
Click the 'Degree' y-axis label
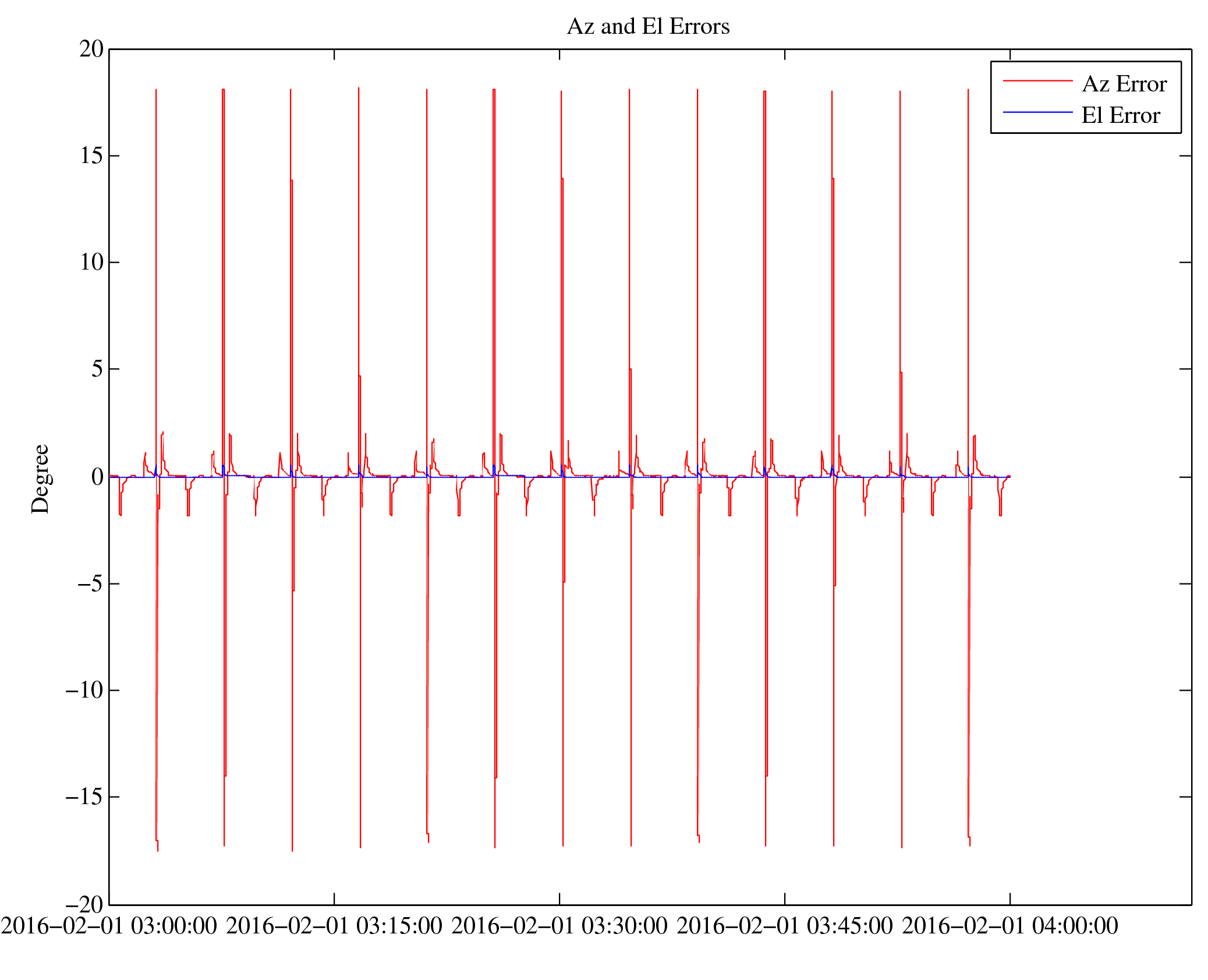coord(40,479)
